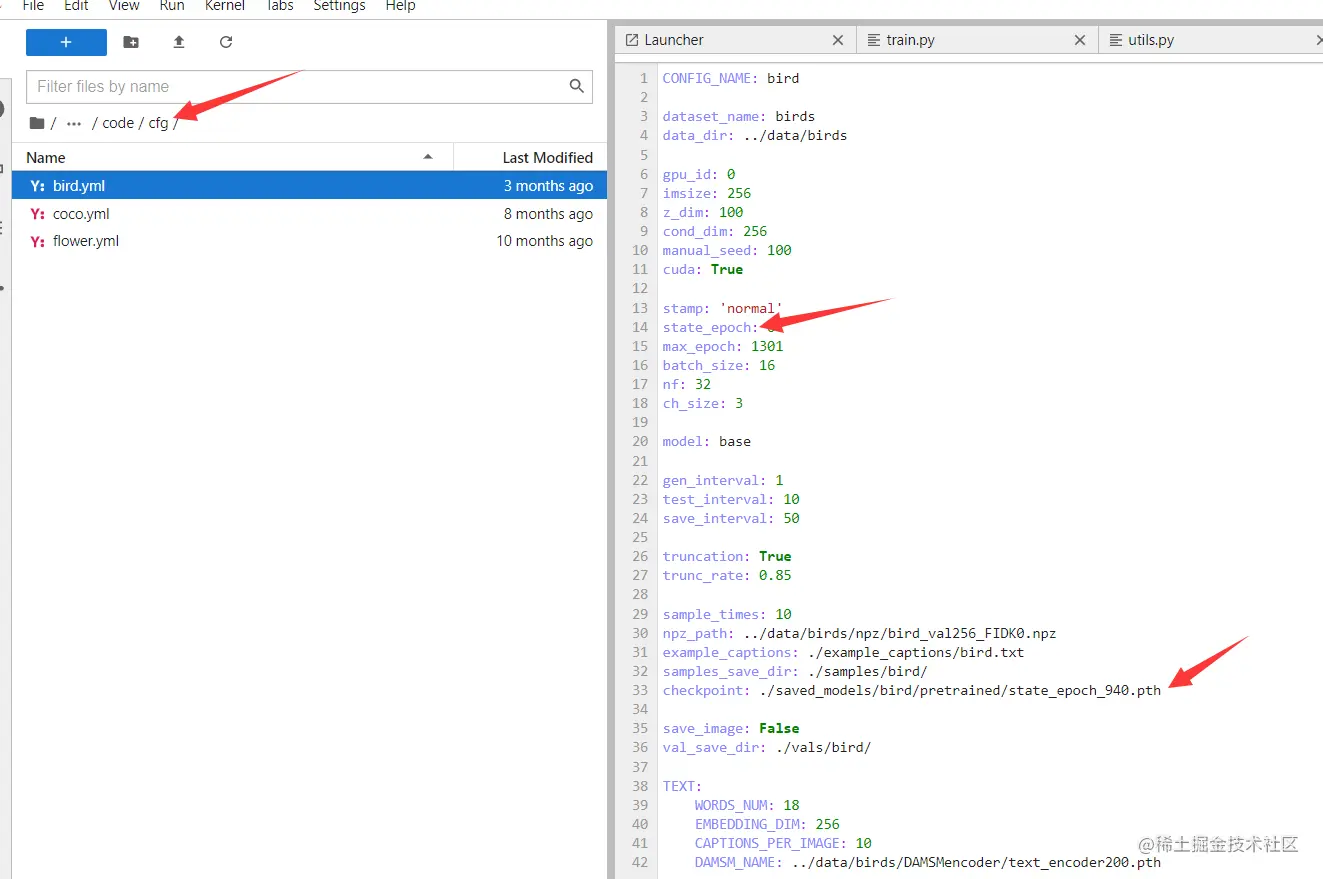Switch to the Launcher tab

735,40
